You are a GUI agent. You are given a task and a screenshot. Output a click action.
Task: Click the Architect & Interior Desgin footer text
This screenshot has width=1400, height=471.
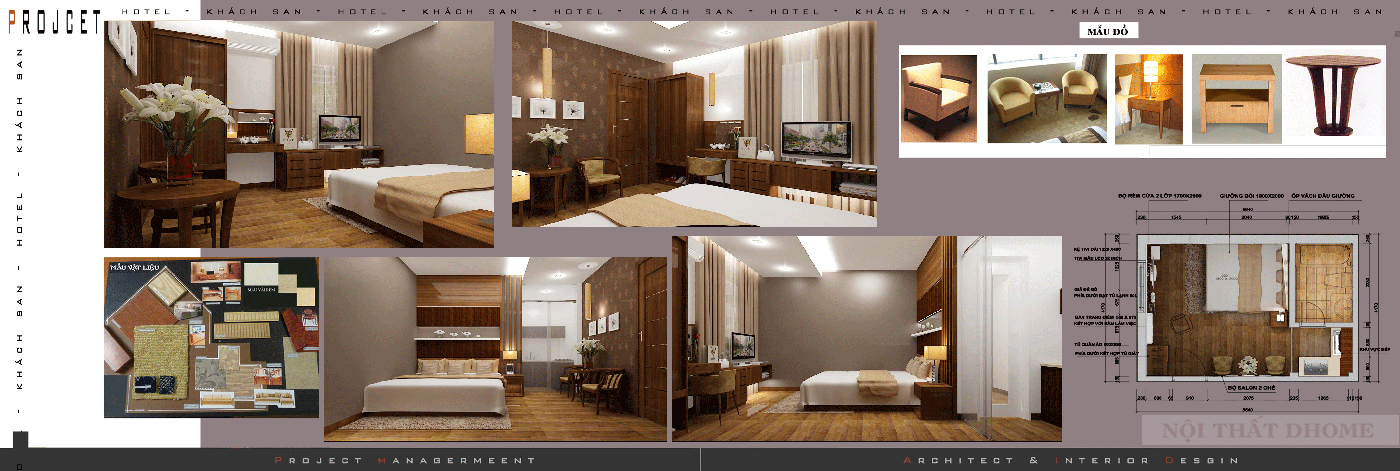(1071, 460)
